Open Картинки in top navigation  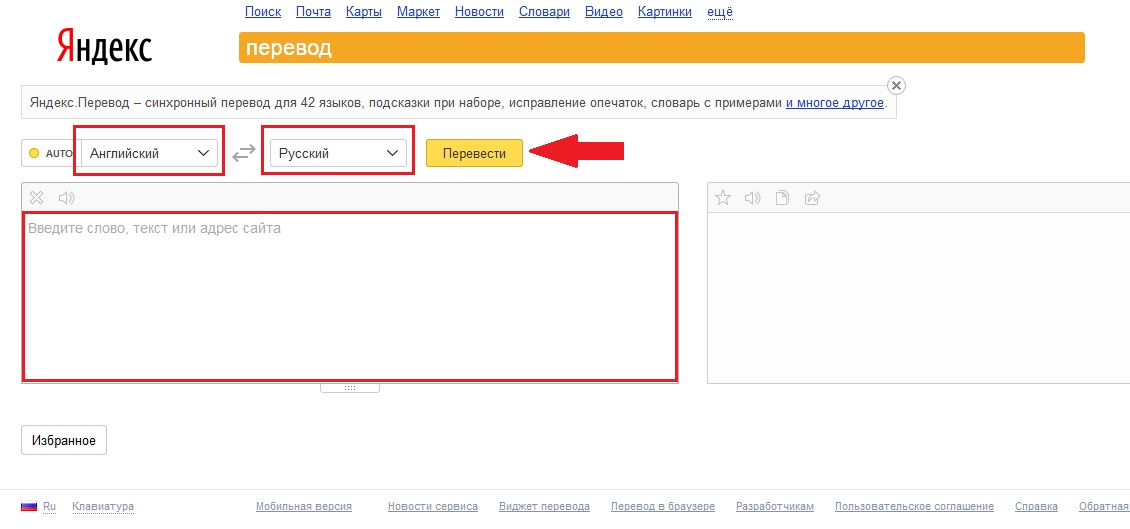click(x=665, y=12)
